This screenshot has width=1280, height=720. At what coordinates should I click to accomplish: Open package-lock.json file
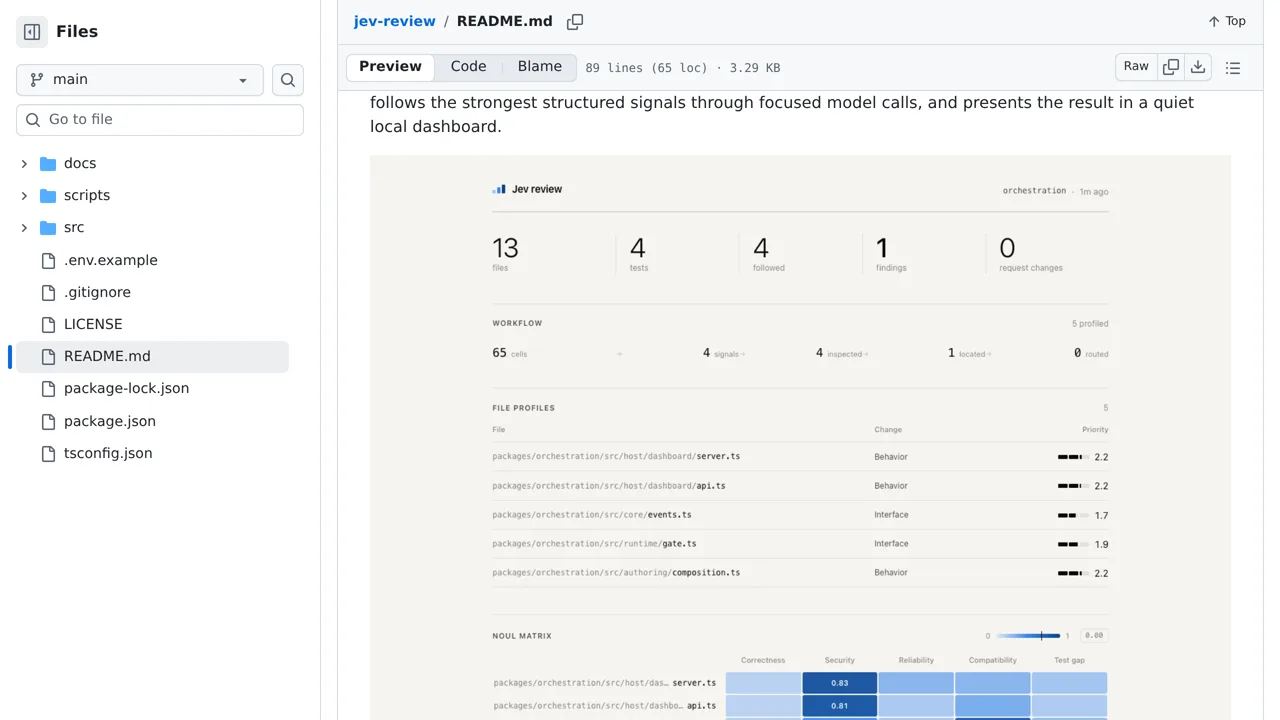(126, 388)
